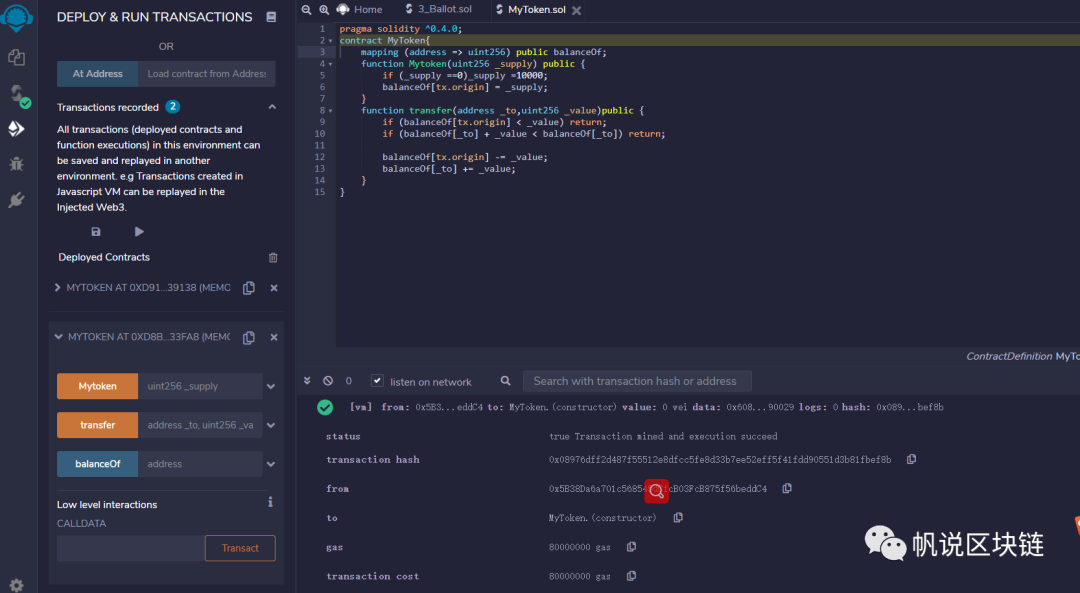This screenshot has width=1080, height=593.
Task: Open the File explorers sidebar icon
Action: (17, 57)
